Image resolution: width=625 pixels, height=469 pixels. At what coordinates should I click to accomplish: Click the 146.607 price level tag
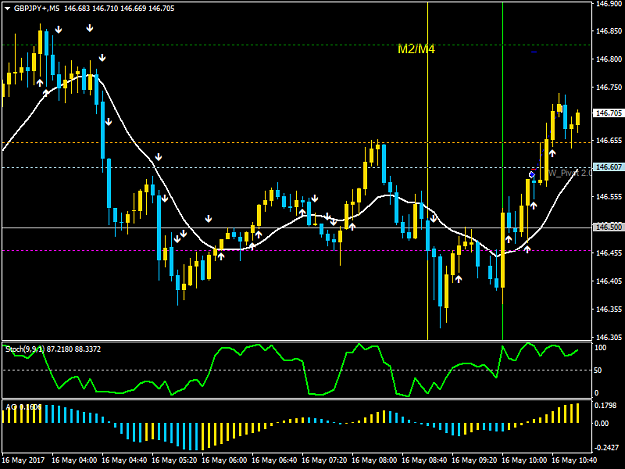(609, 167)
